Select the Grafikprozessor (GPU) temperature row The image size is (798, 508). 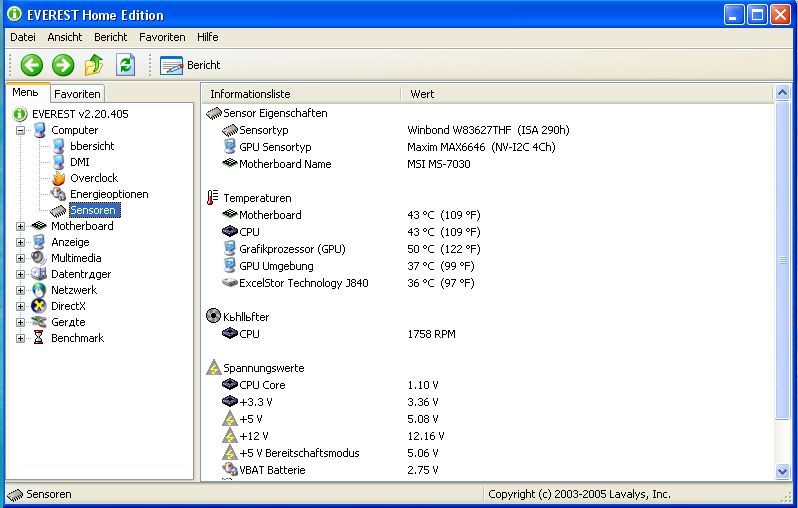(x=292, y=249)
